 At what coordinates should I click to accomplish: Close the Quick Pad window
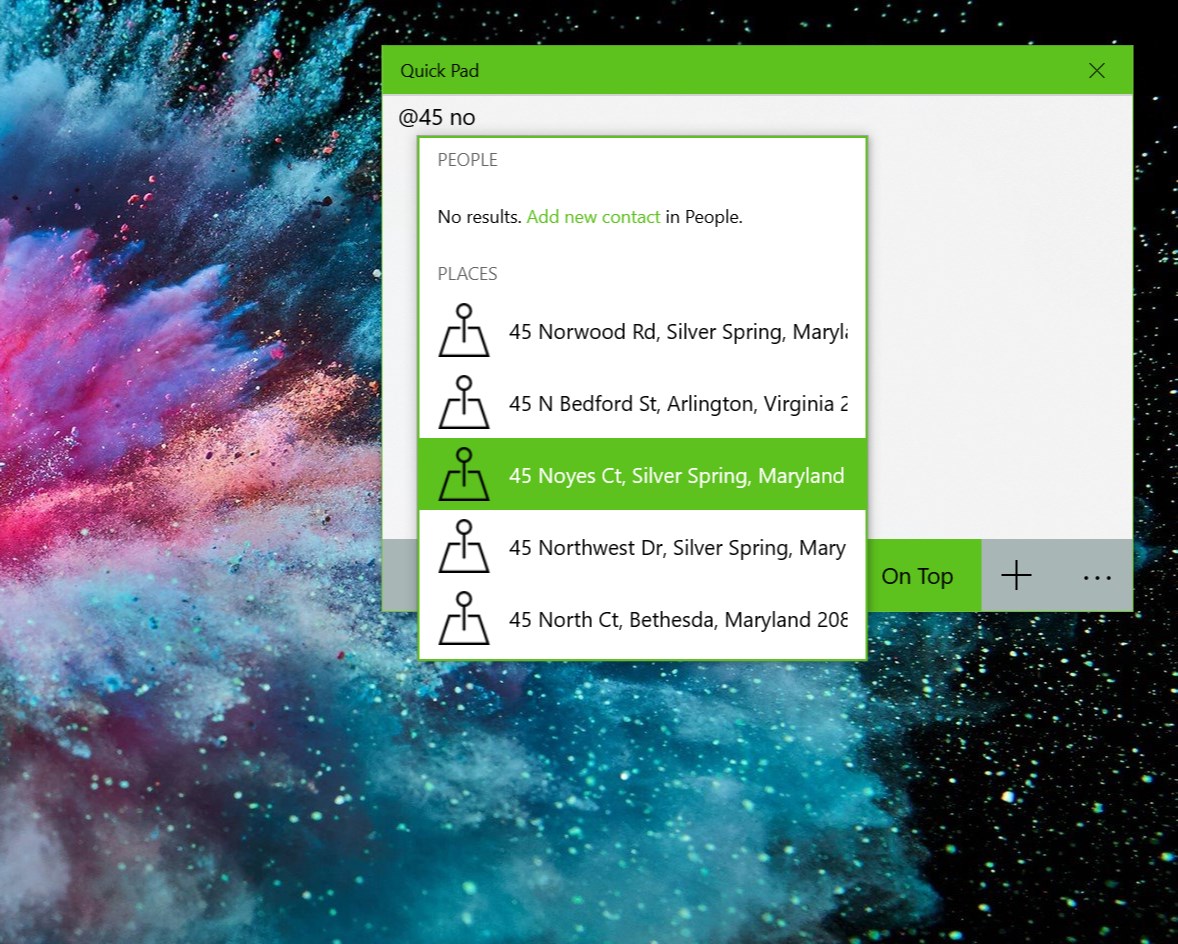[1097, 71]
